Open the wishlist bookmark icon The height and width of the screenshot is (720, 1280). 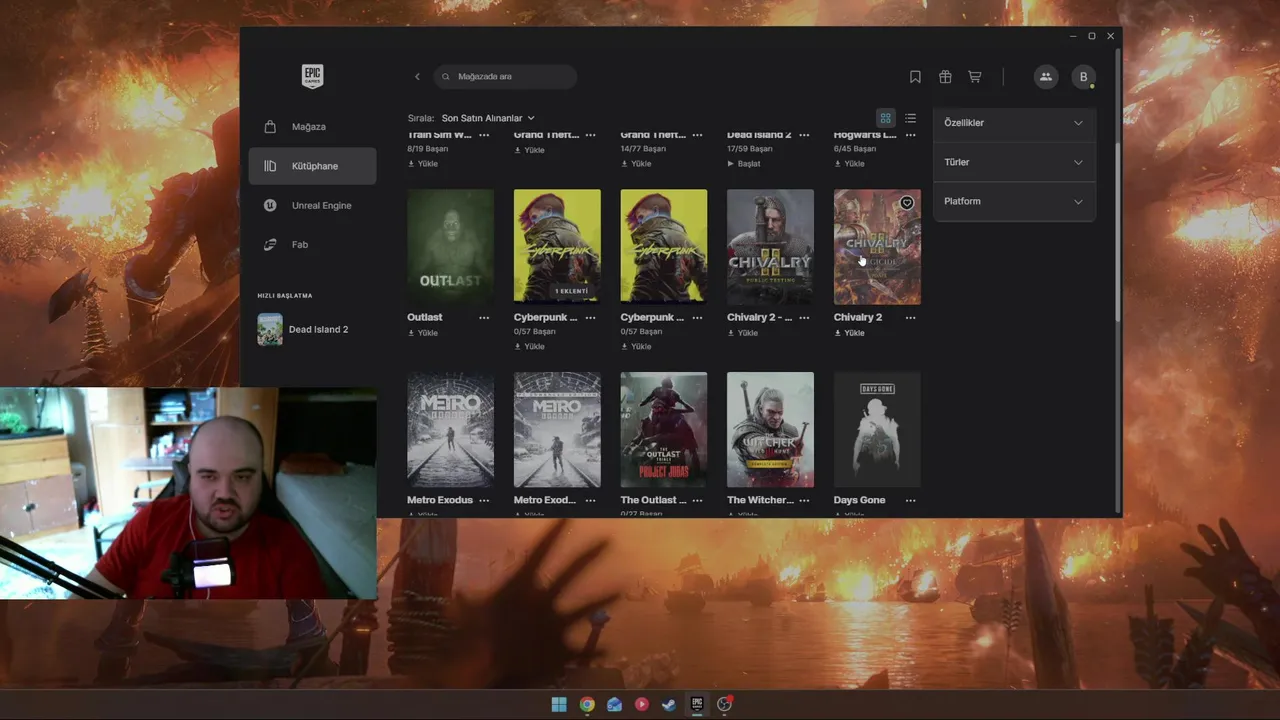[x=915, y=76]
